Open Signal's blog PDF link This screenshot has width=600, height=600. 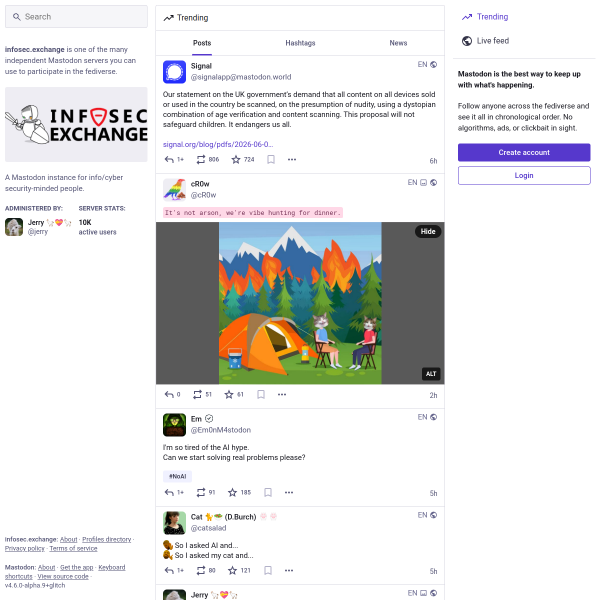[218, 144]
